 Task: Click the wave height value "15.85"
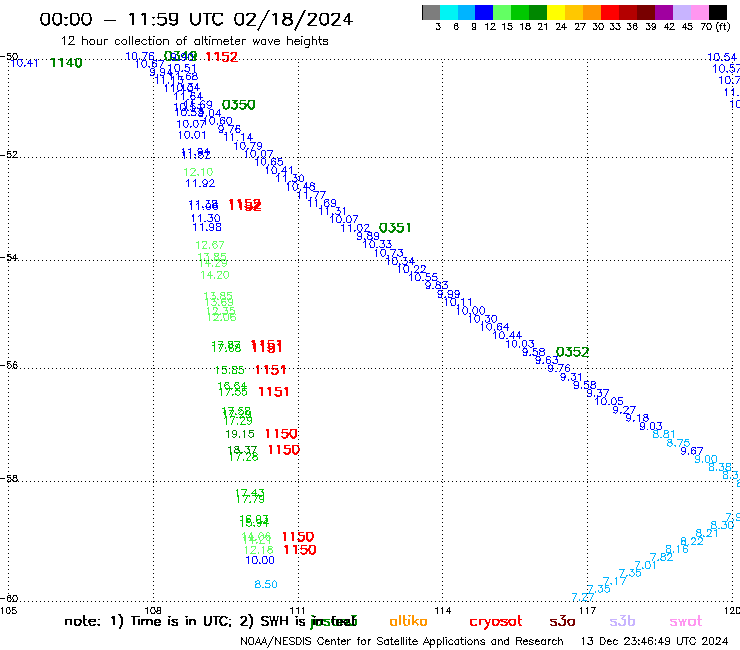(230, 371)
